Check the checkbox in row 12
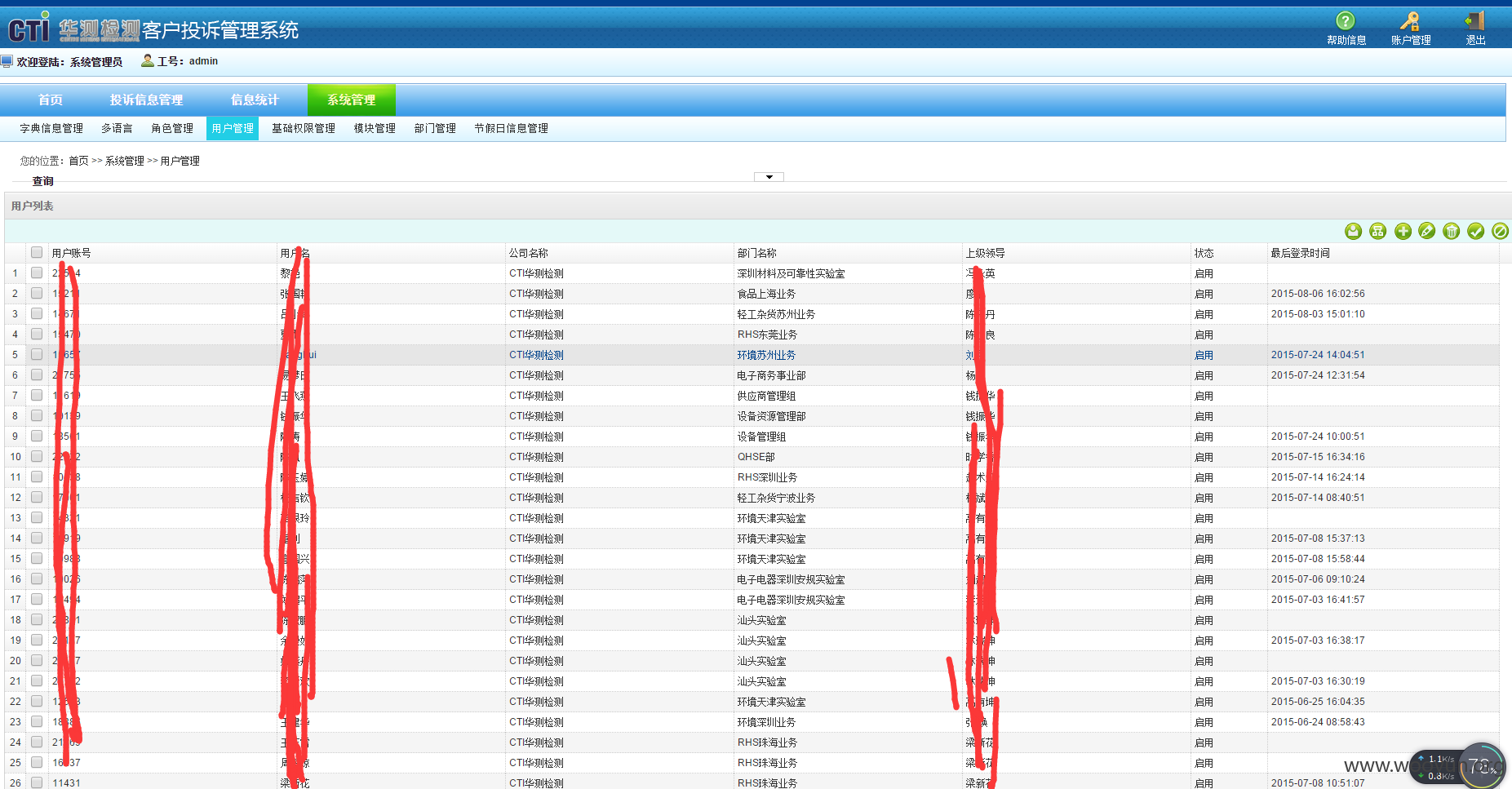The image size is (1512, 789). point(37,497)
